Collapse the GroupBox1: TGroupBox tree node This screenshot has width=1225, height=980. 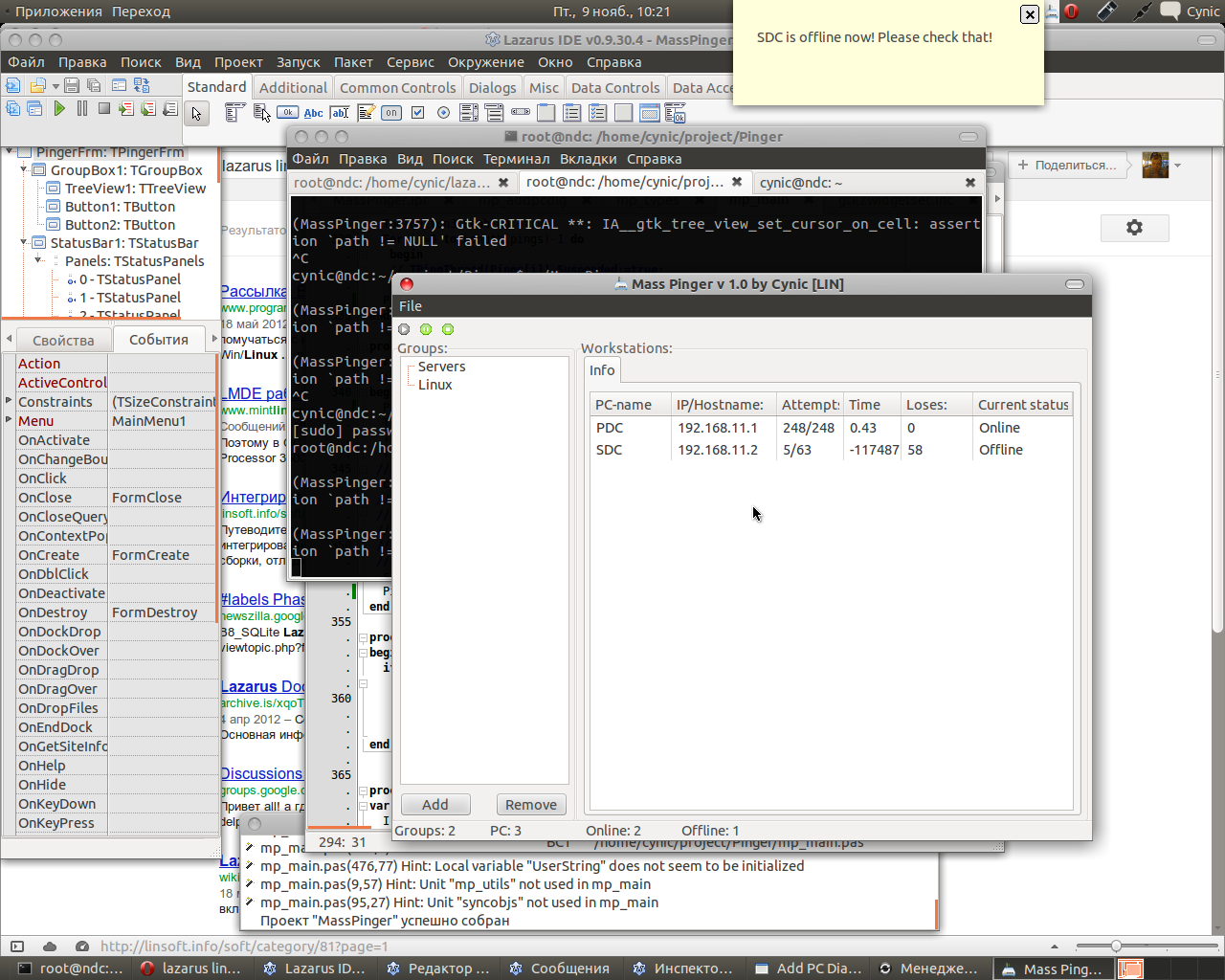coord(25,170)
